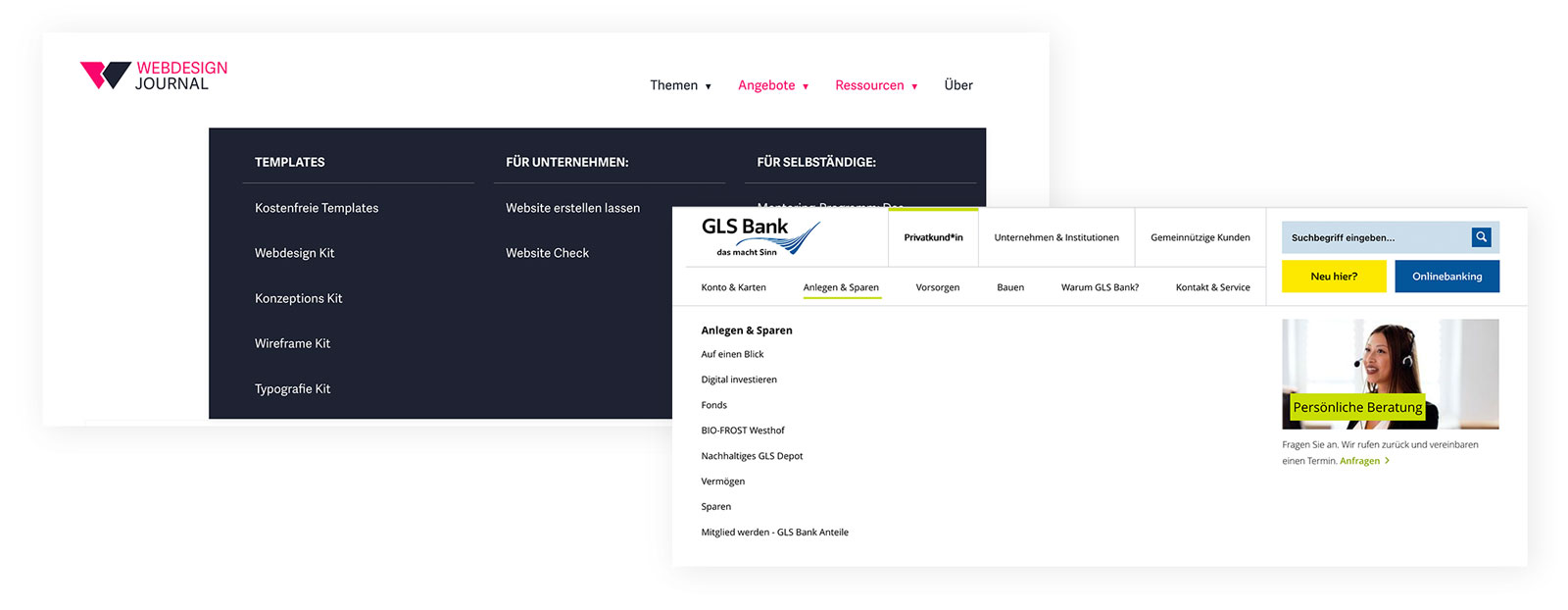Open Webdesign Kit link

pyautogui.click(x=294, y=253)
